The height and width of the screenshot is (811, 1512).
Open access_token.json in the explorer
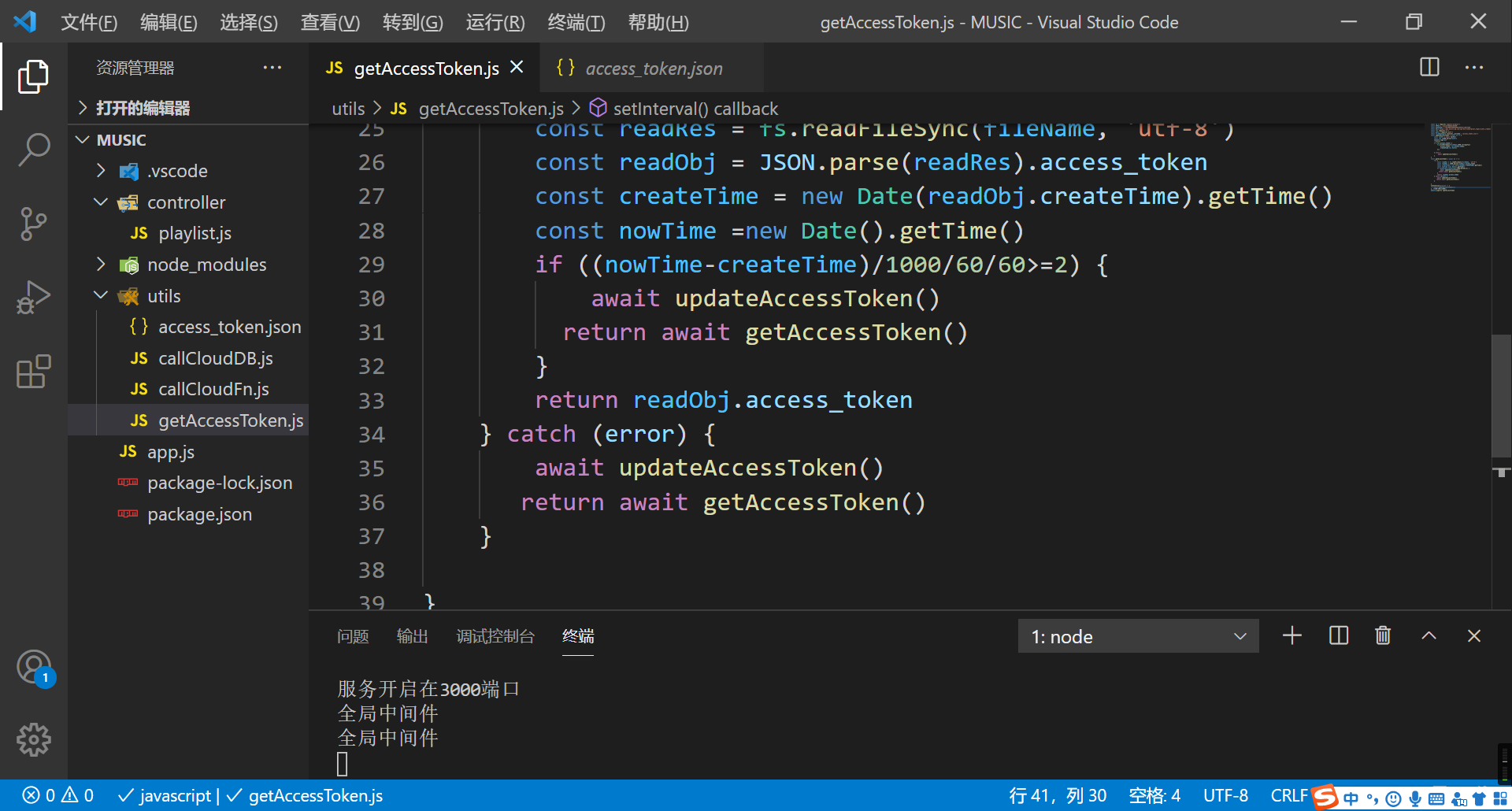click(188, 327)
